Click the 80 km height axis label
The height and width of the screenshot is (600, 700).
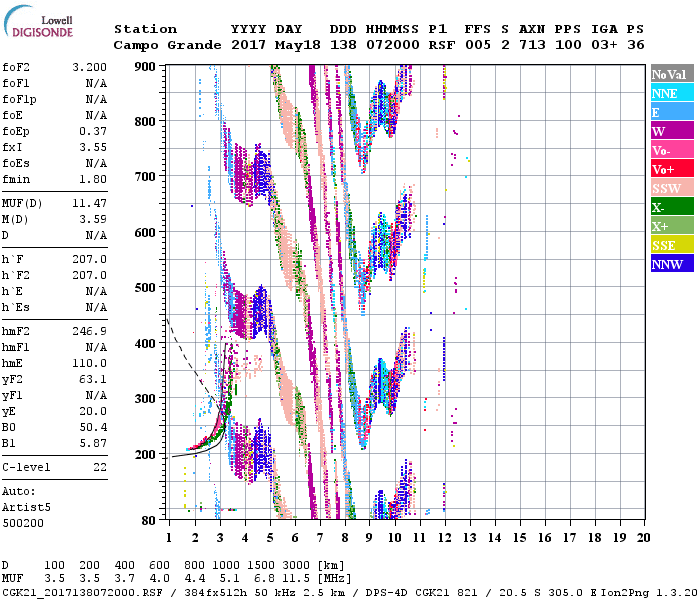pos(149,521)
